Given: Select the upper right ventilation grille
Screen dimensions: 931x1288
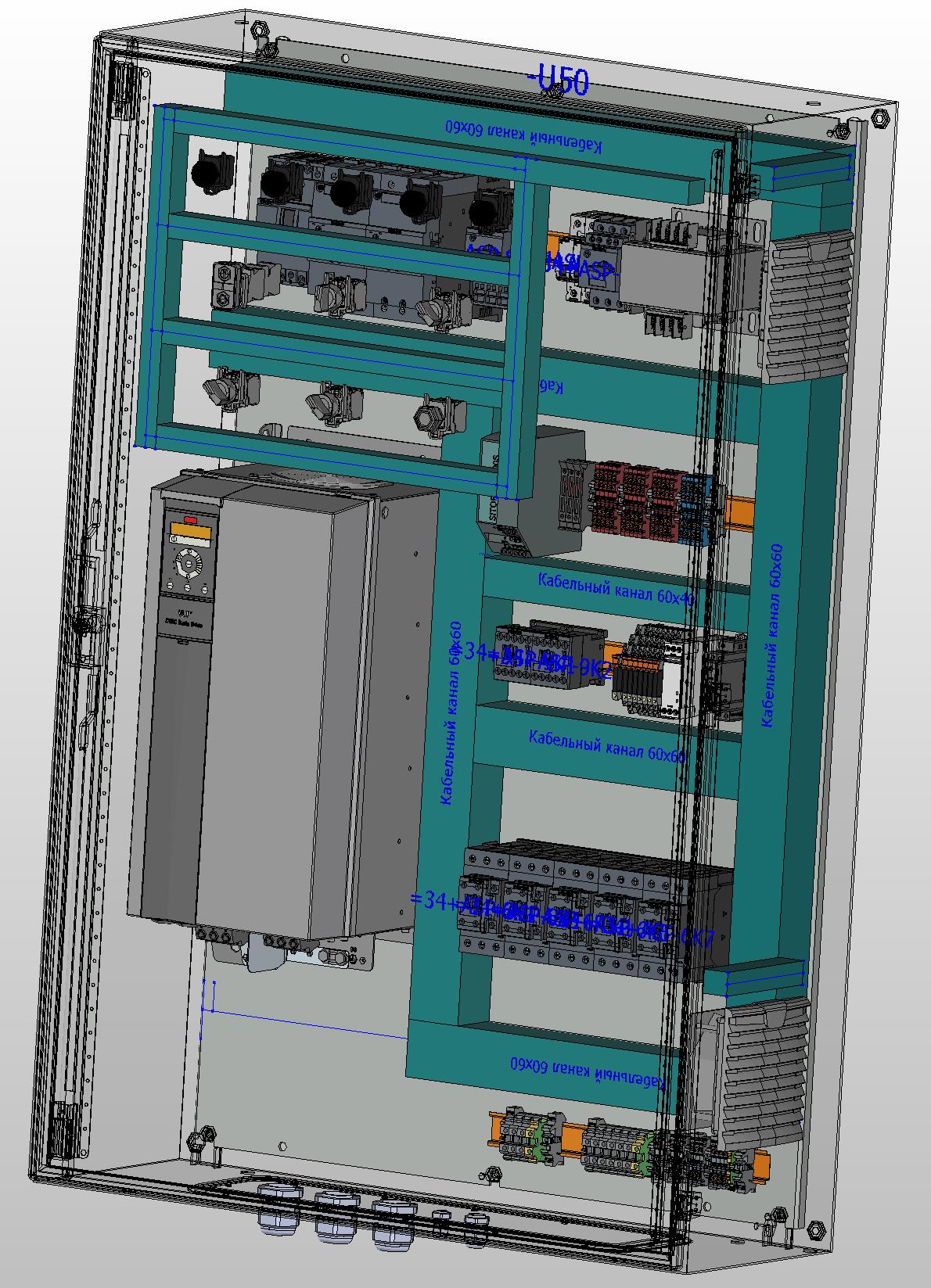Looking at the screenshot, I should click(x=807, y=305).
